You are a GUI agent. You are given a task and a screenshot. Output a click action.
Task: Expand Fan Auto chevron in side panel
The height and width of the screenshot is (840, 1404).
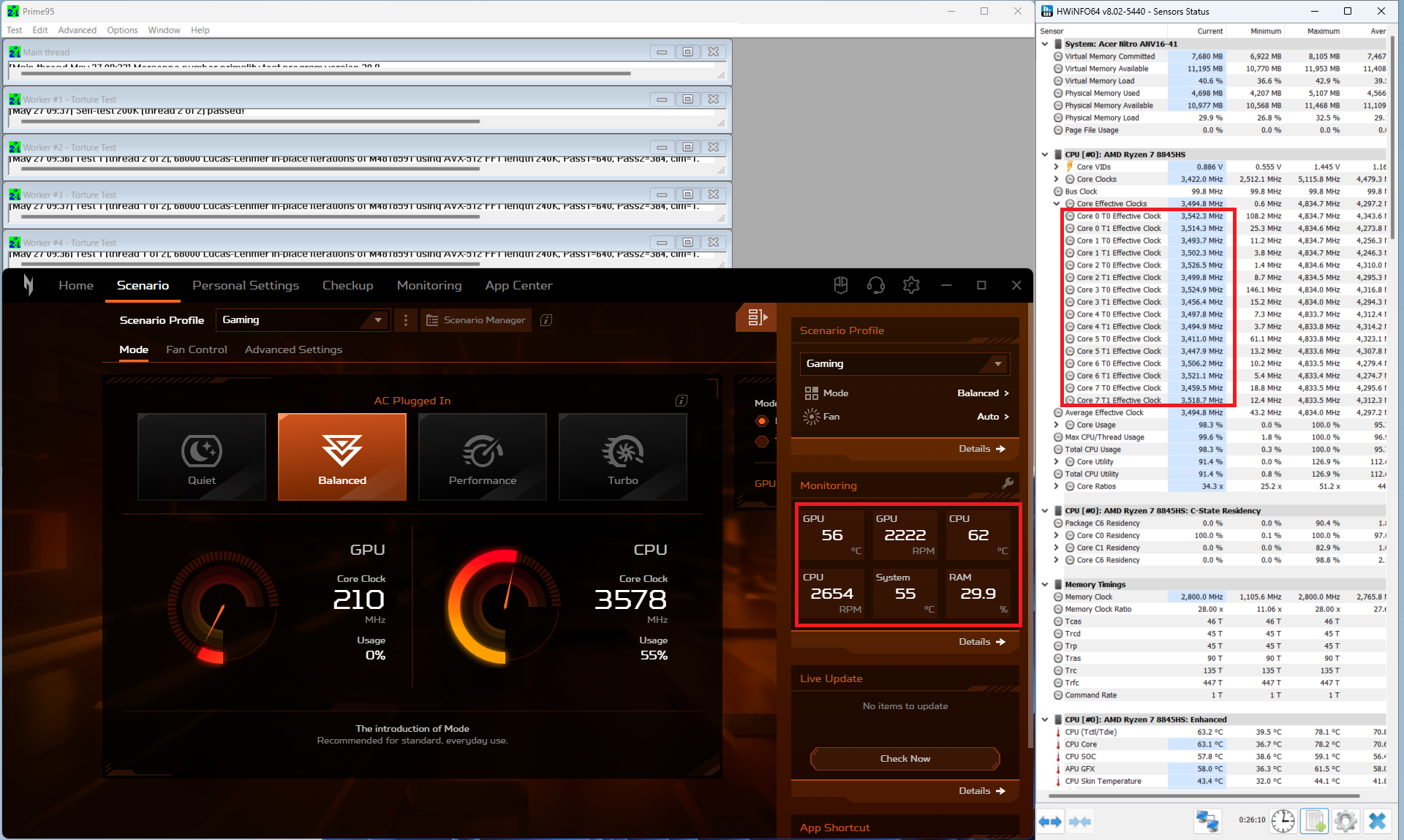(1006, 417)
